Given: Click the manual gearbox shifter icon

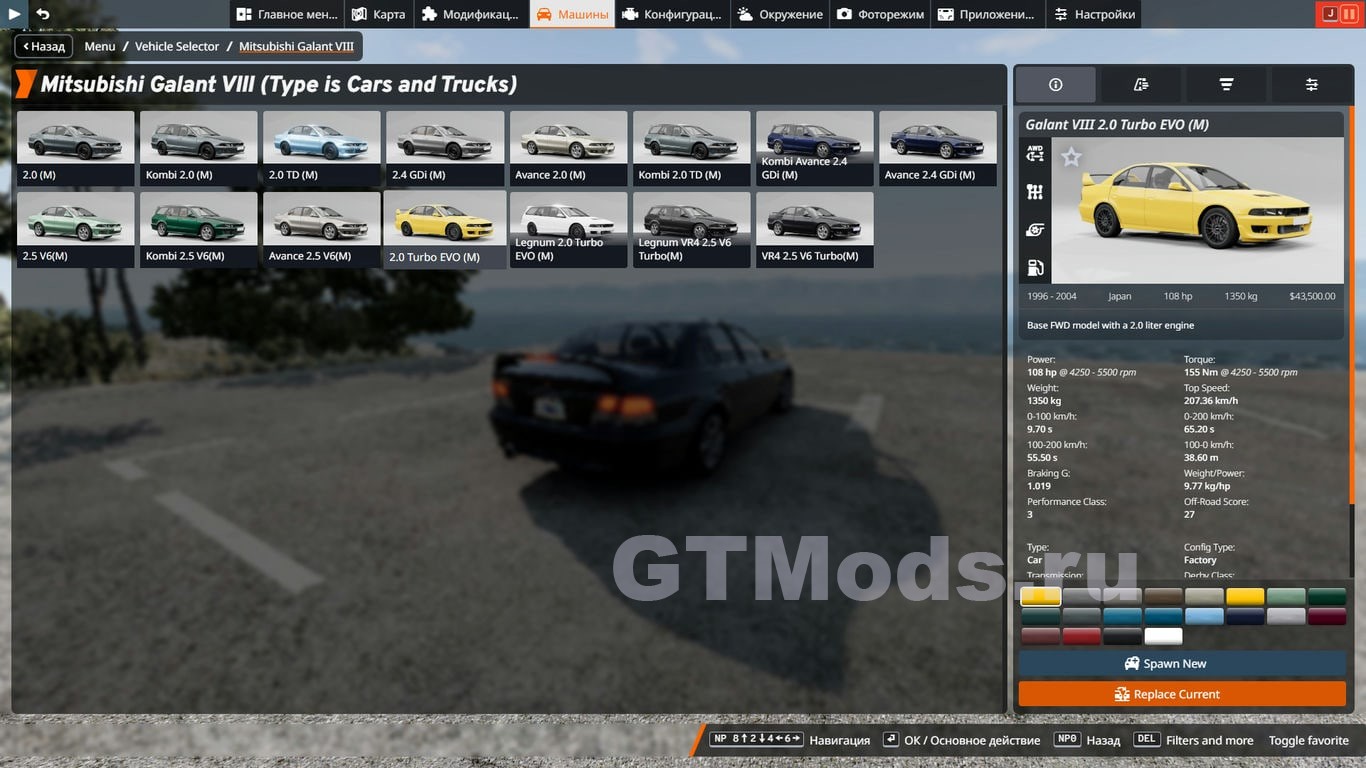Looking at the screenshot, I should [1035, 192].
